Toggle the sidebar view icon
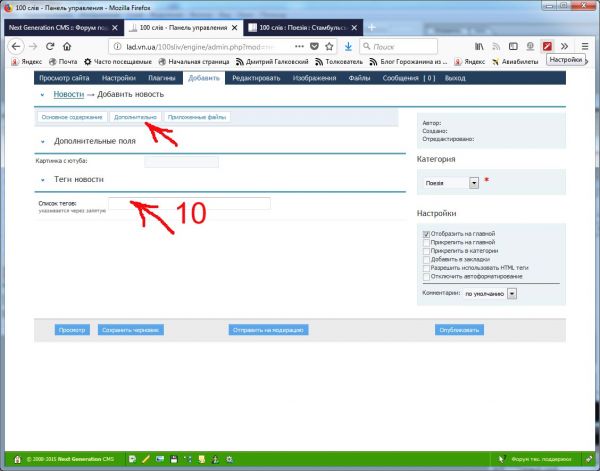Image resolution: width=600 pixels, height=471 pixels. click(513, 47)
